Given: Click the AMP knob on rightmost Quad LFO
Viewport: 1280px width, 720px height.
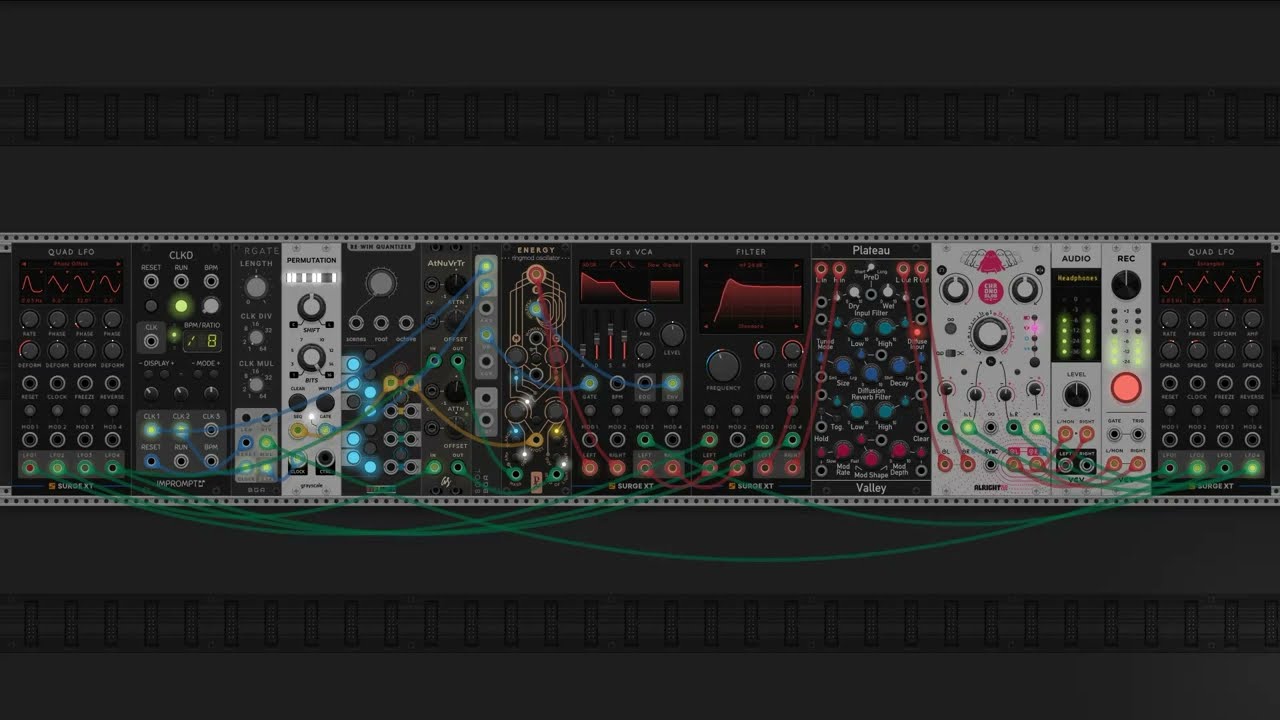Looking at the screenshot, I should (1253, 319).
